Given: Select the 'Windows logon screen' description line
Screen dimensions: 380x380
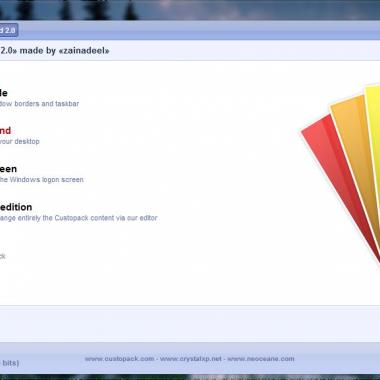Looking at the screenshot, I should tap(42, 180).
